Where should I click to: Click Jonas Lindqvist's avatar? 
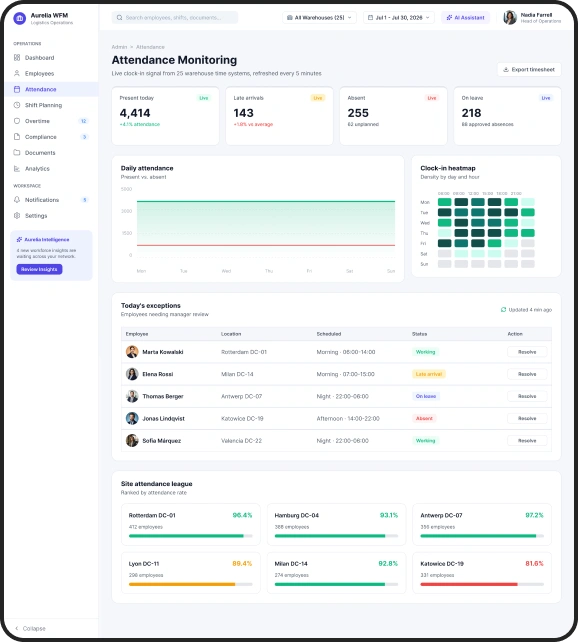(132, 418)
